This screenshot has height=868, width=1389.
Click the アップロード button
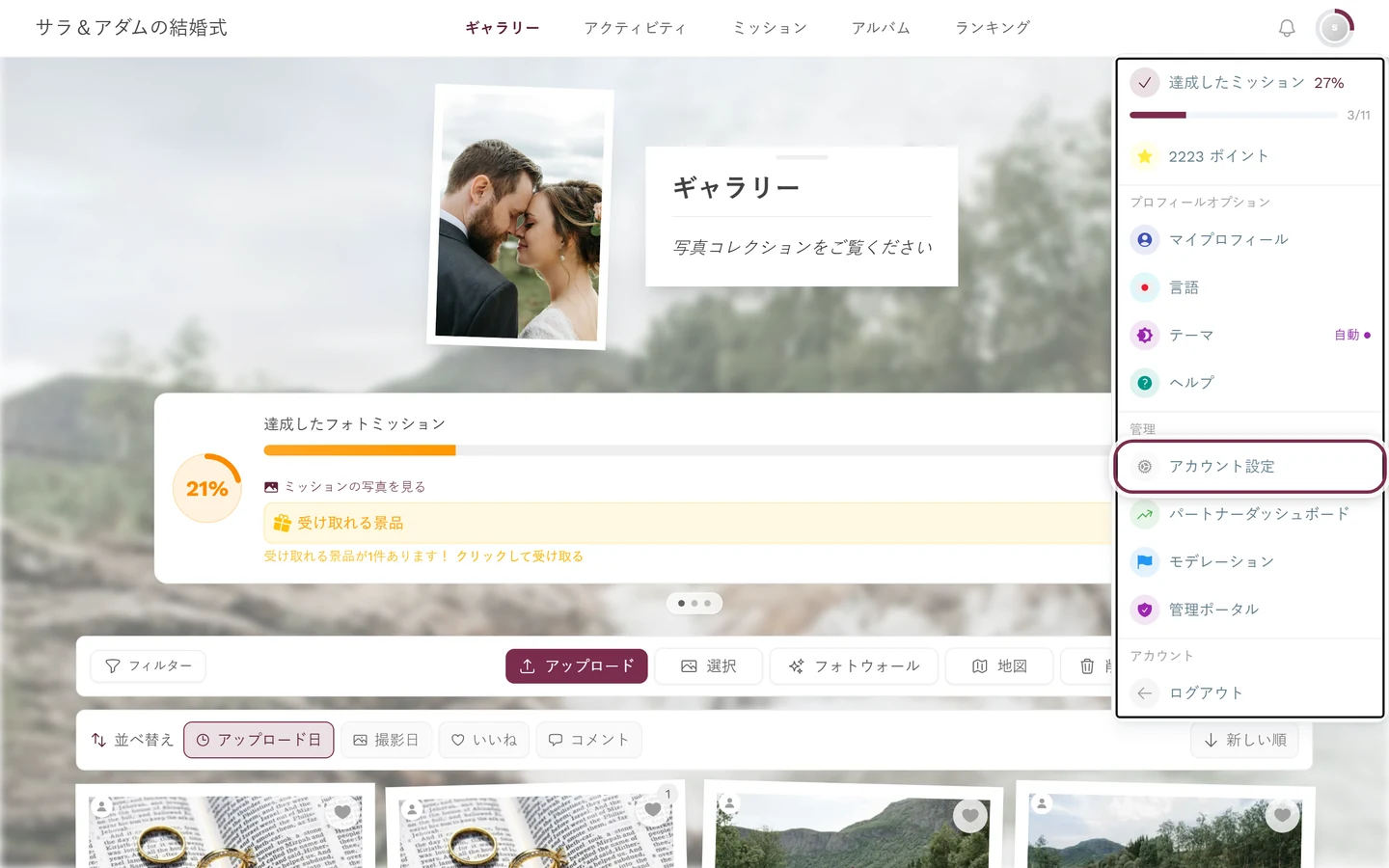click(577, 666)
